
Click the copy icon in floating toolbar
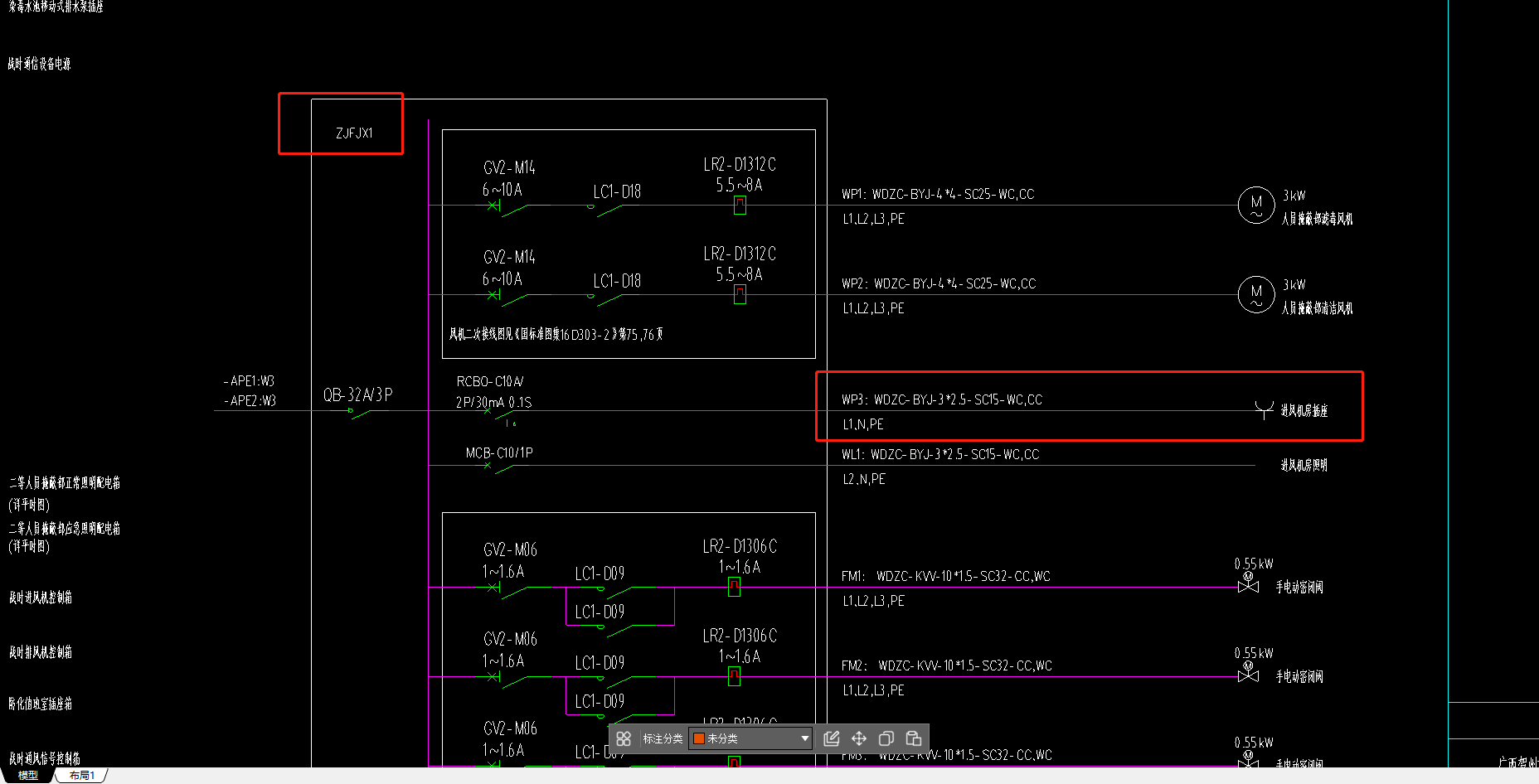(x=886, y=738)
